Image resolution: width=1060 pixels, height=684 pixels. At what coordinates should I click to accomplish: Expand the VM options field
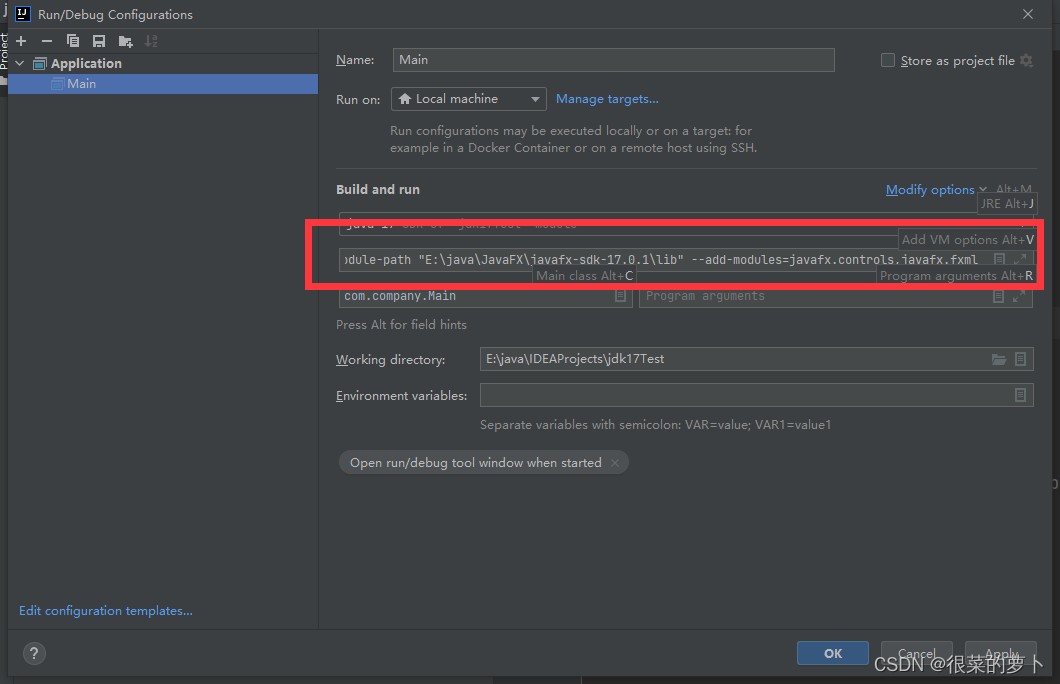[x=1019, y=259]
